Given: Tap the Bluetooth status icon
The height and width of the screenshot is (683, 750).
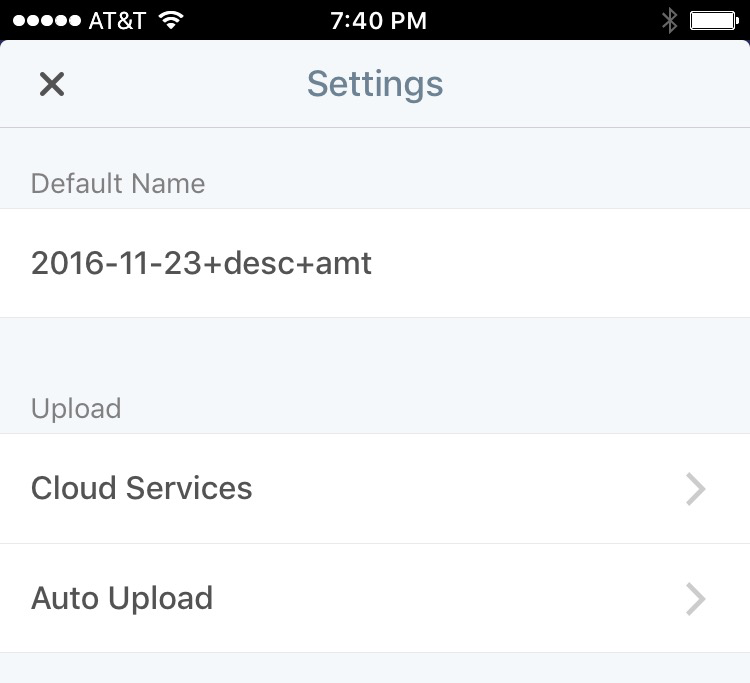Looking at the screenshot, I should pos(669,20).
